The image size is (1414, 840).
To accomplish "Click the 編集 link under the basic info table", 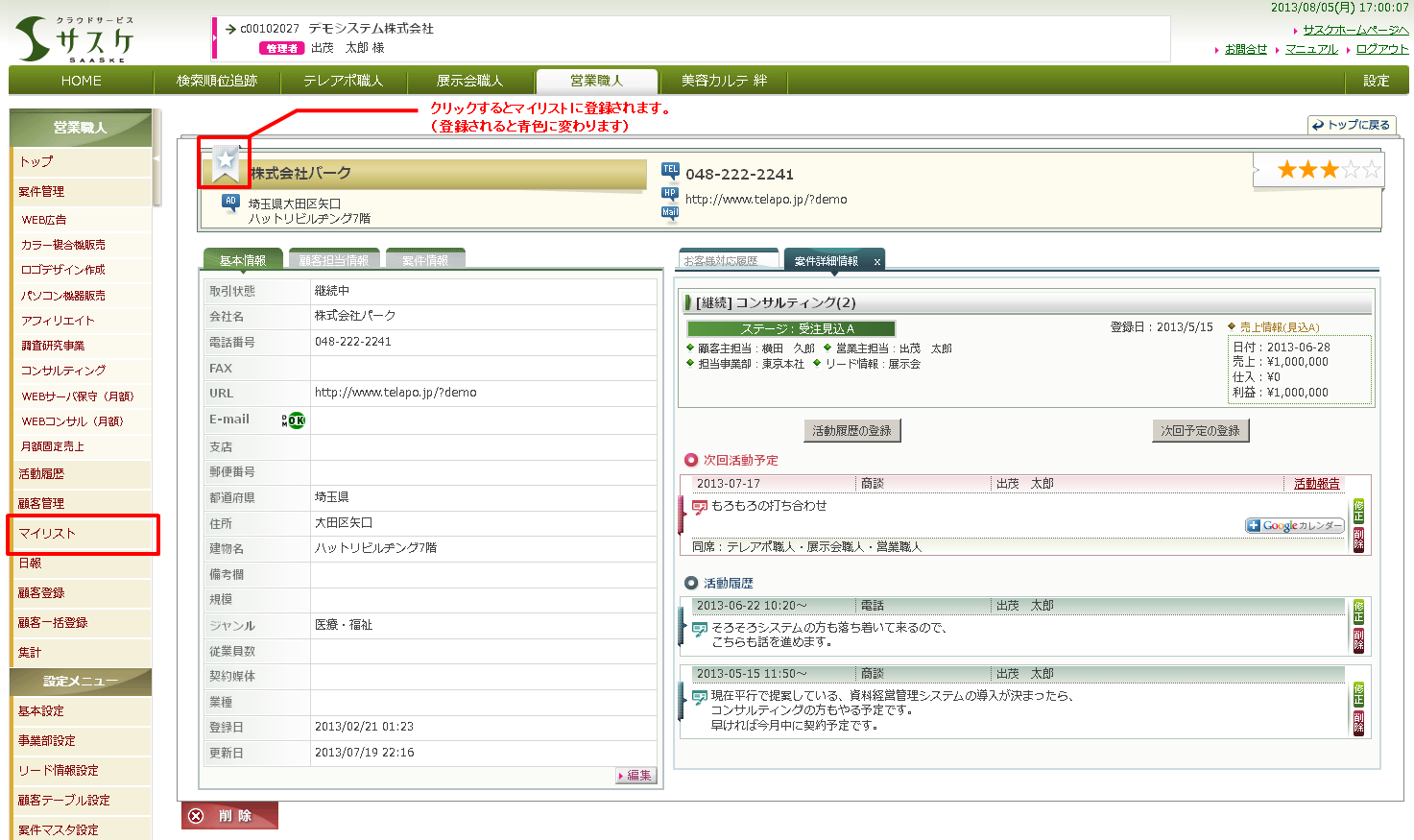I will pos(637,776).
